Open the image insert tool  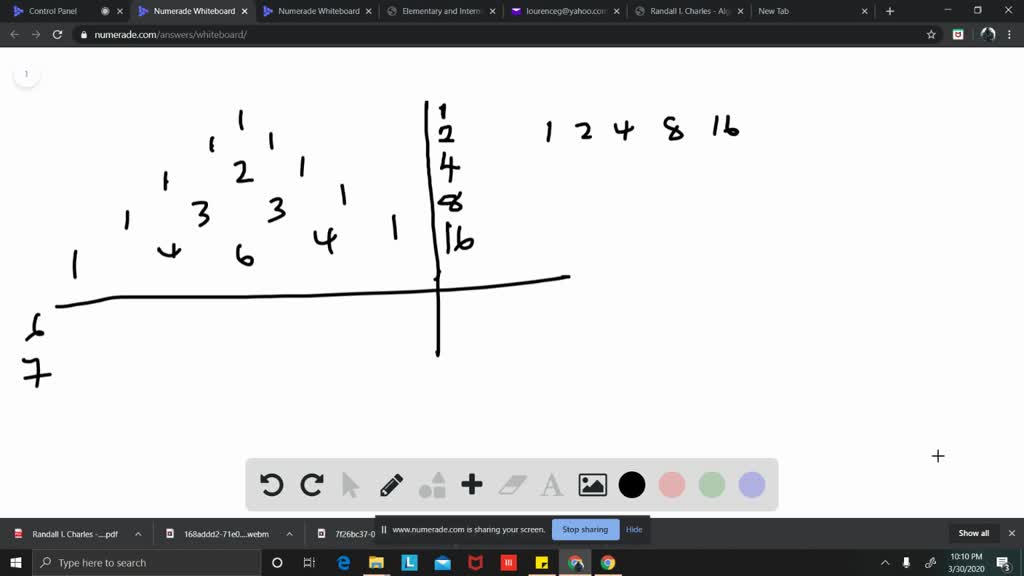592,485
